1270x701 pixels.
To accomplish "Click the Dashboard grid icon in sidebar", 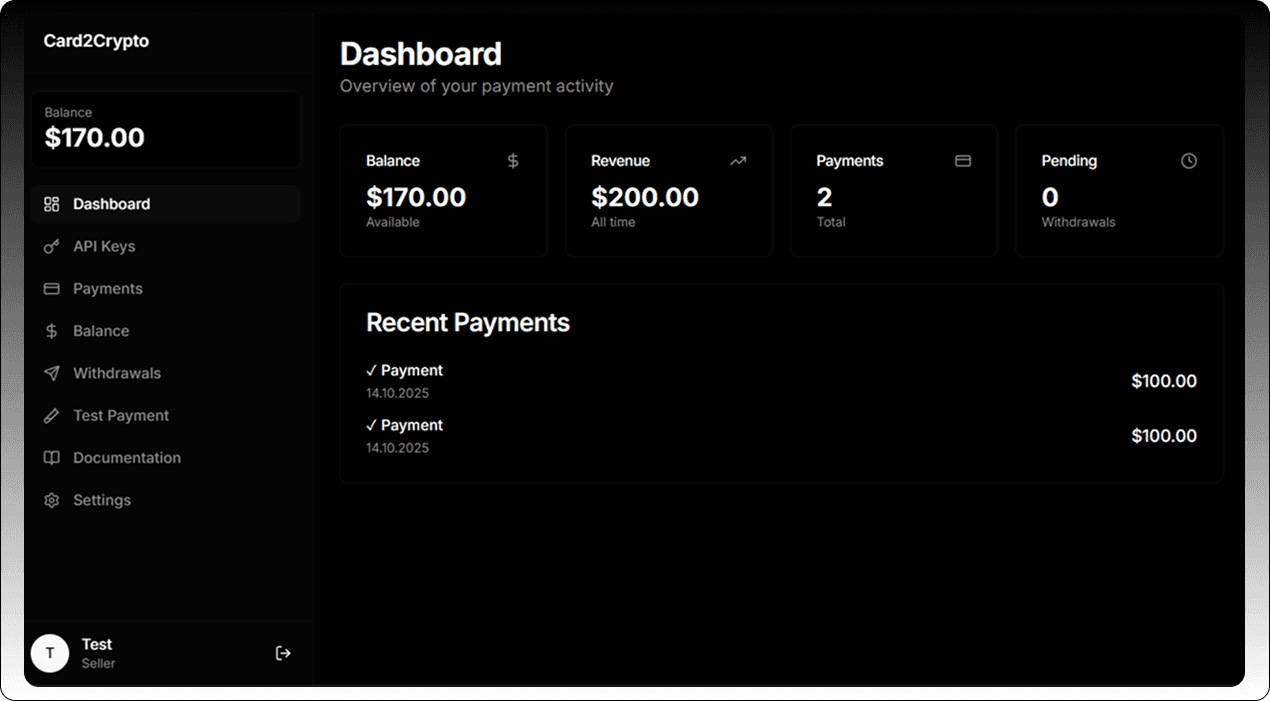I will 51,204.
